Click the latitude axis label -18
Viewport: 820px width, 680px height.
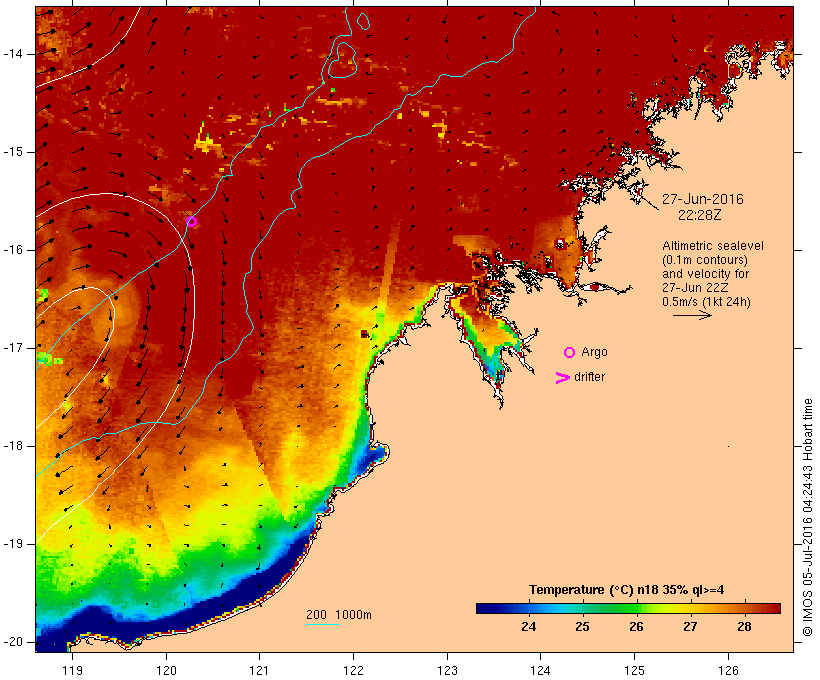click(x=13, y=446)
